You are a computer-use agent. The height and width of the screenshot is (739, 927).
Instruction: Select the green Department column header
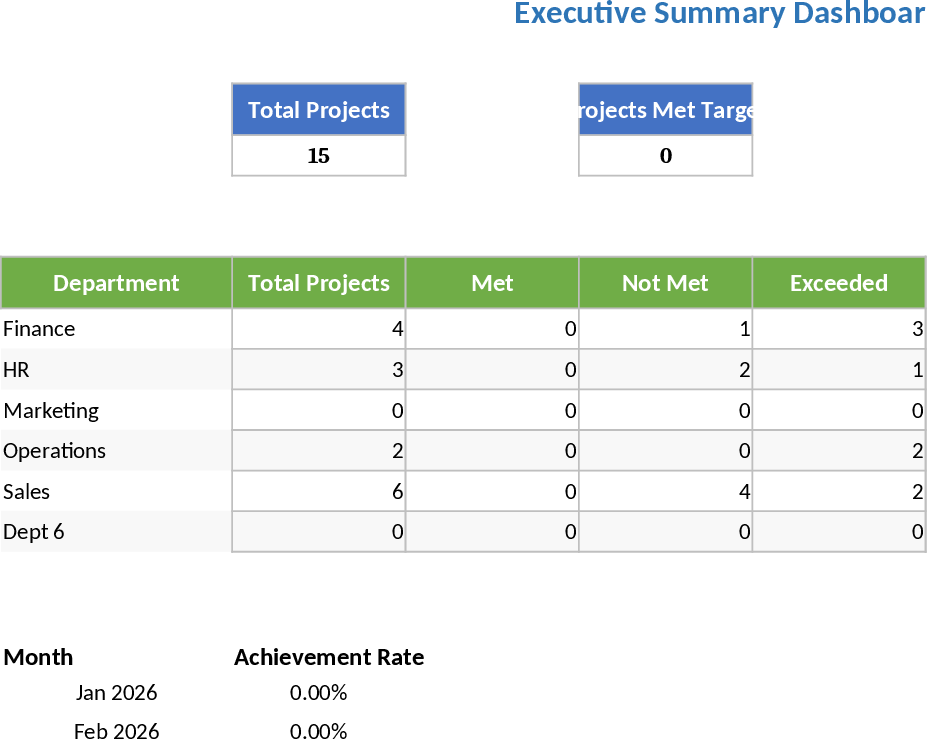[116, 283]
